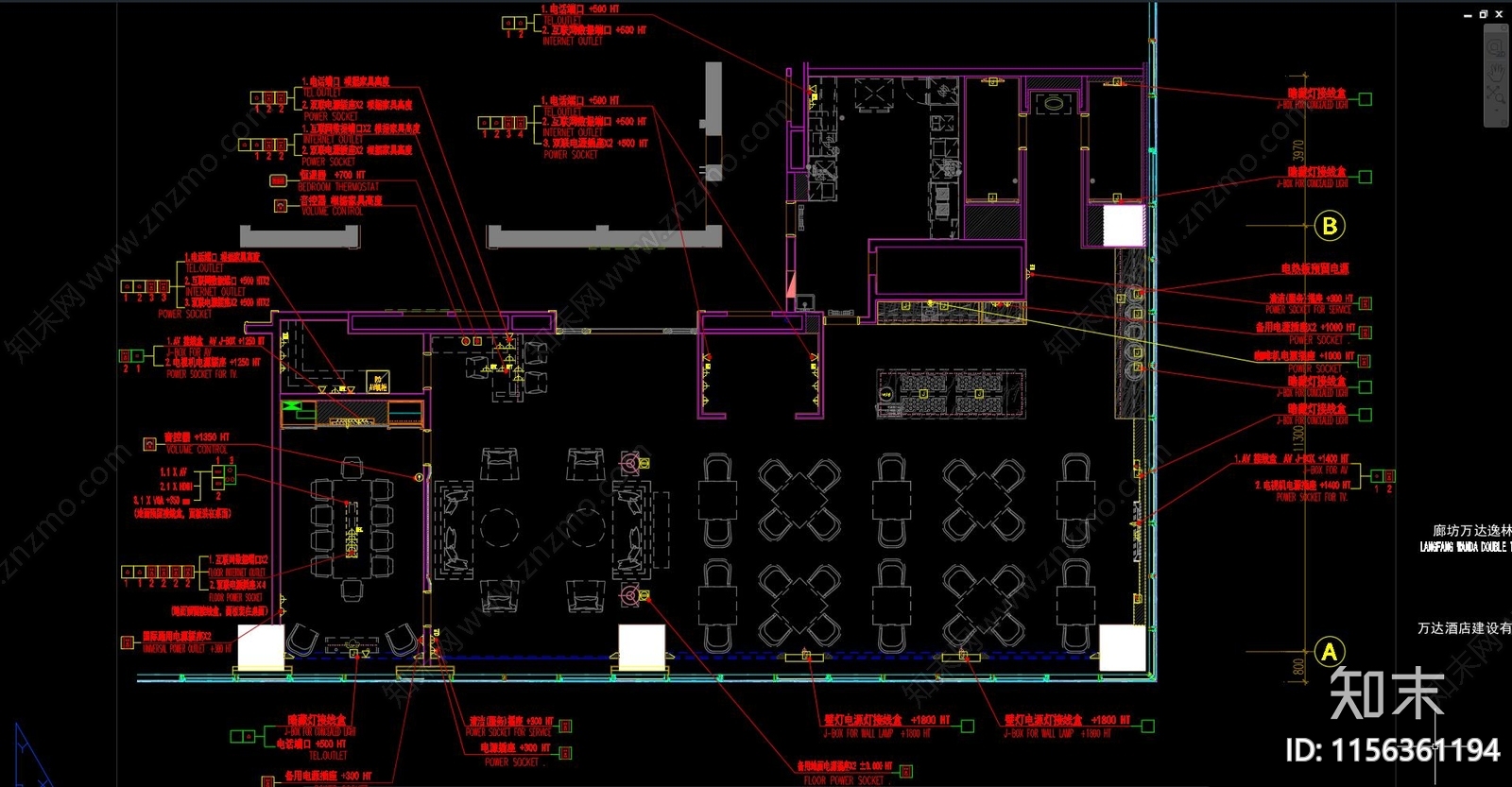
Task: Select the 万达酒店建设有 title block text
Action: point(1465,627)
